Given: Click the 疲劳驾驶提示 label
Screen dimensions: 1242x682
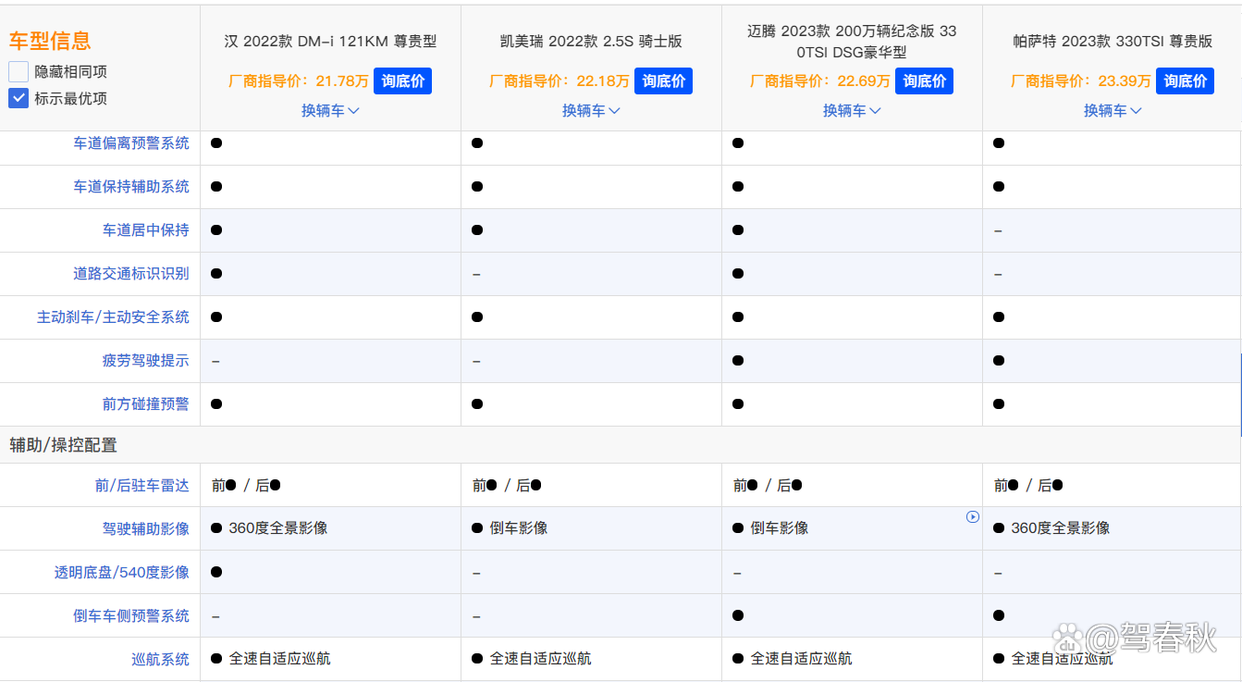Looking at the screenshot, I should pos(145,361).
